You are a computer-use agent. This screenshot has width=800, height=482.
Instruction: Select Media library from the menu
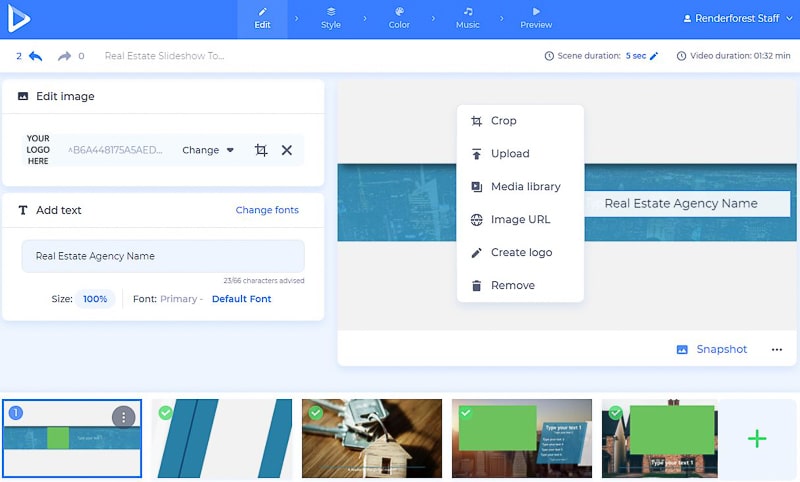tap(525, 187)
